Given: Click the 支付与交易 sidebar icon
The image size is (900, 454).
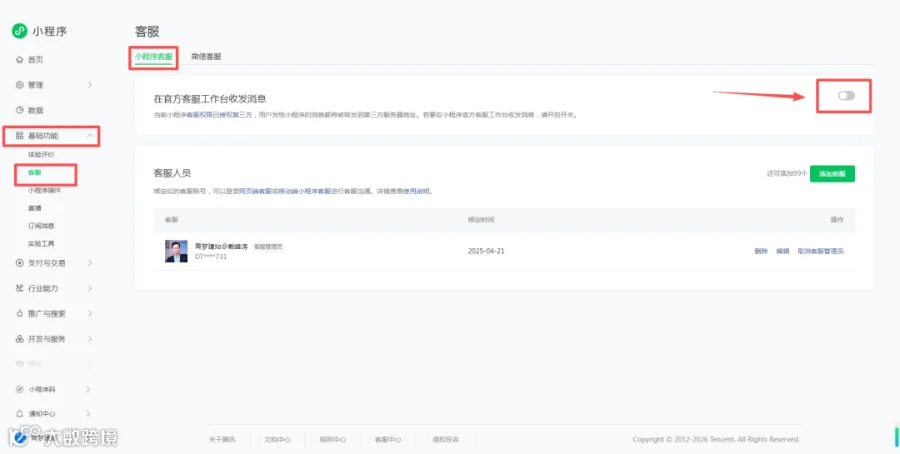Looking at the screenshot, I should pos(20,263).
